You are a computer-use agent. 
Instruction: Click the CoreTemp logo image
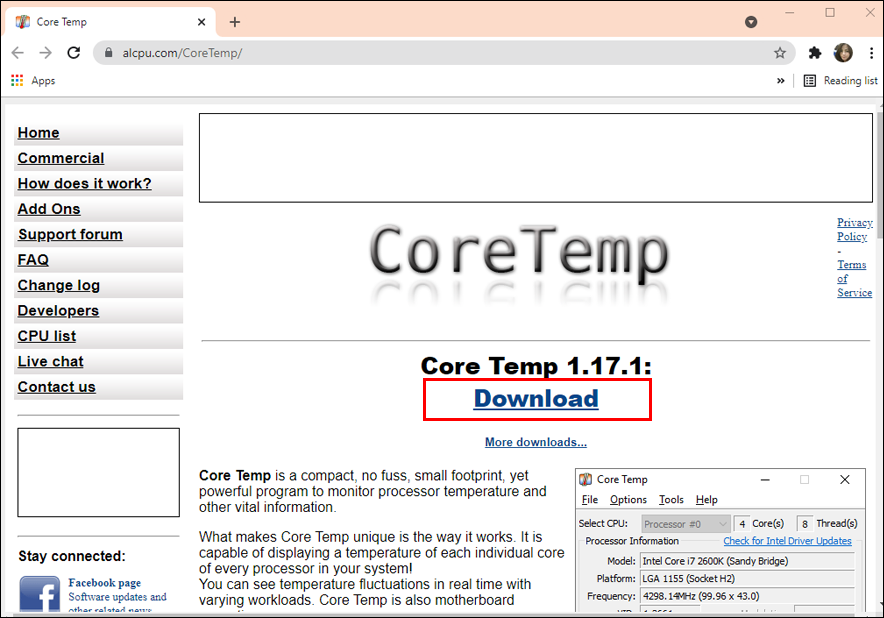pos(519,263)
